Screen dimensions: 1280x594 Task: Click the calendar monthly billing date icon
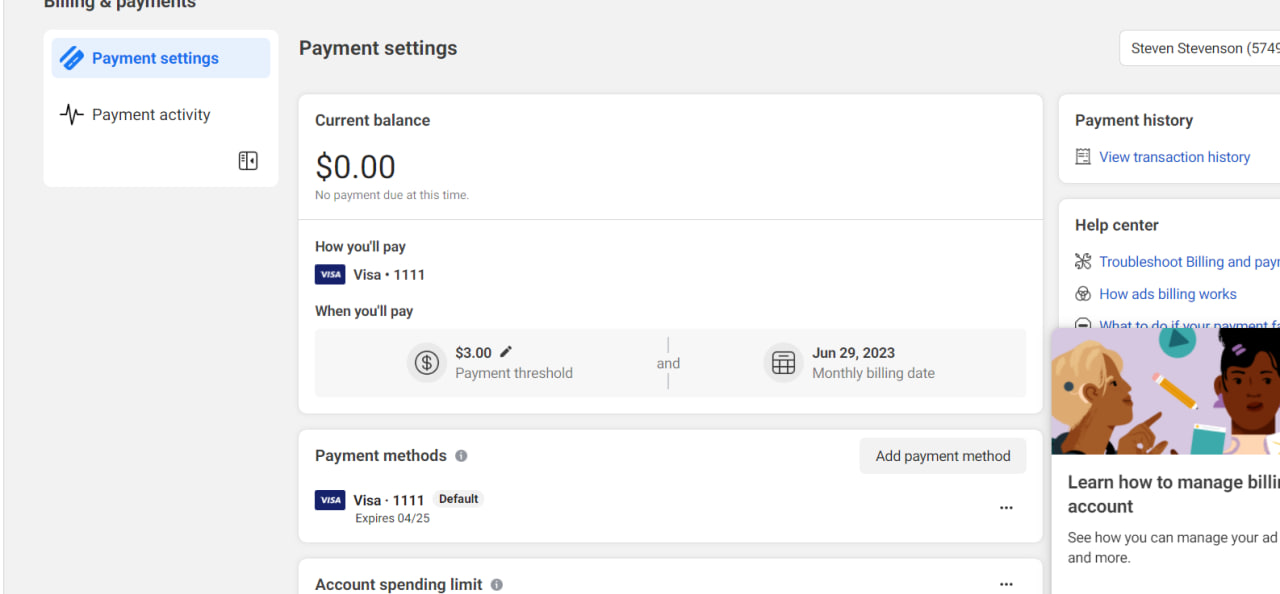784,363
